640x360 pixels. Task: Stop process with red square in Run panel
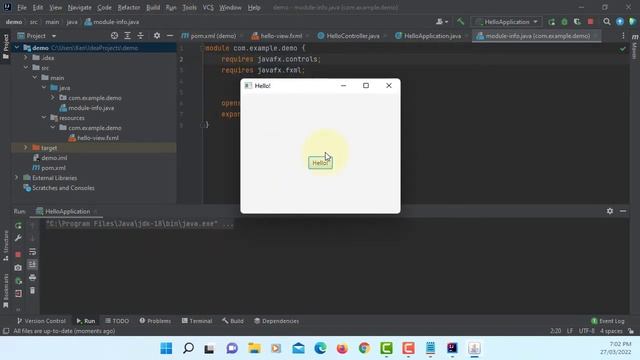coord(18,254)
